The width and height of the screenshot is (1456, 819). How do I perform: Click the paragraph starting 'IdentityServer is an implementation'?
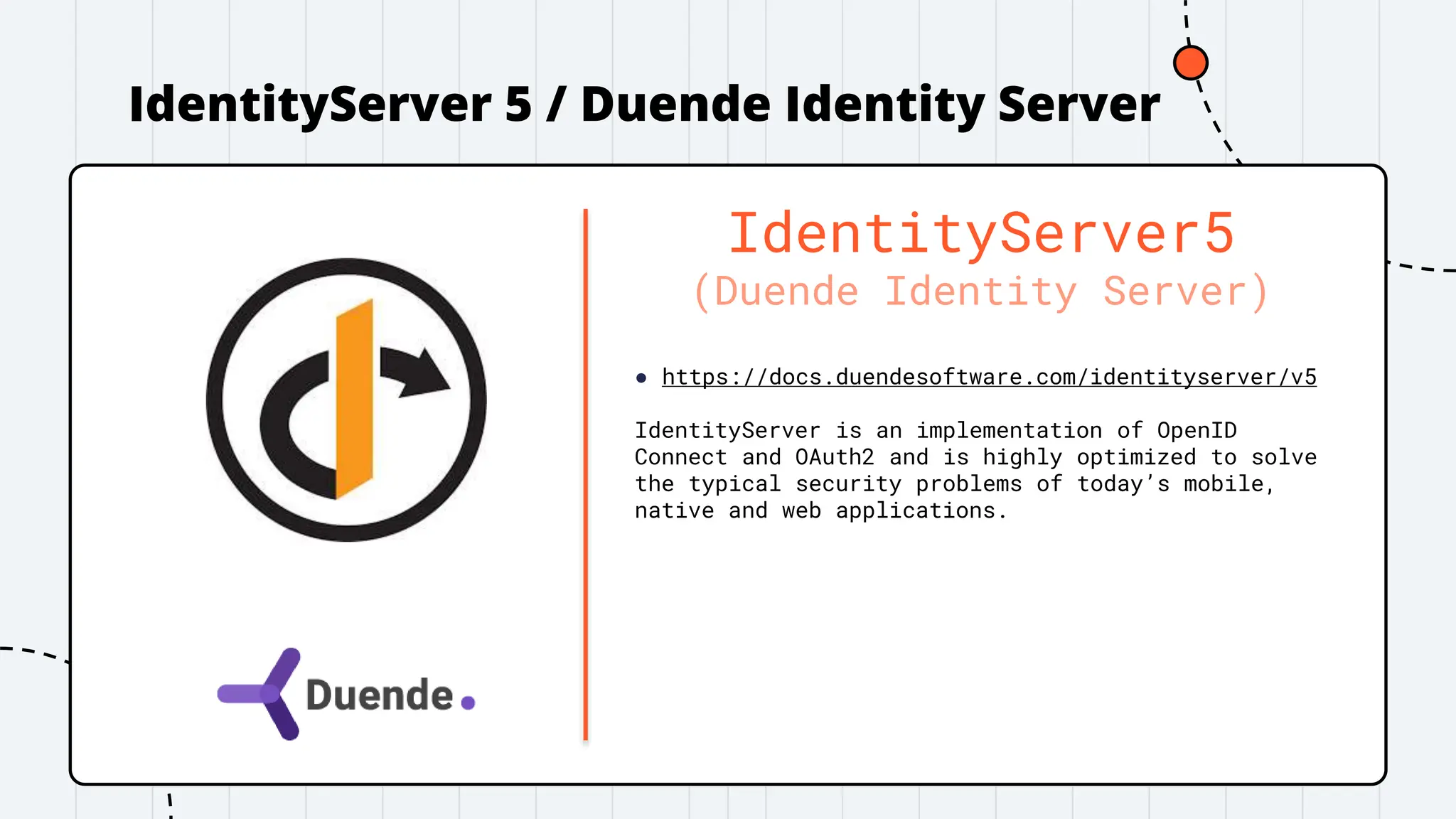coord(975,470)
